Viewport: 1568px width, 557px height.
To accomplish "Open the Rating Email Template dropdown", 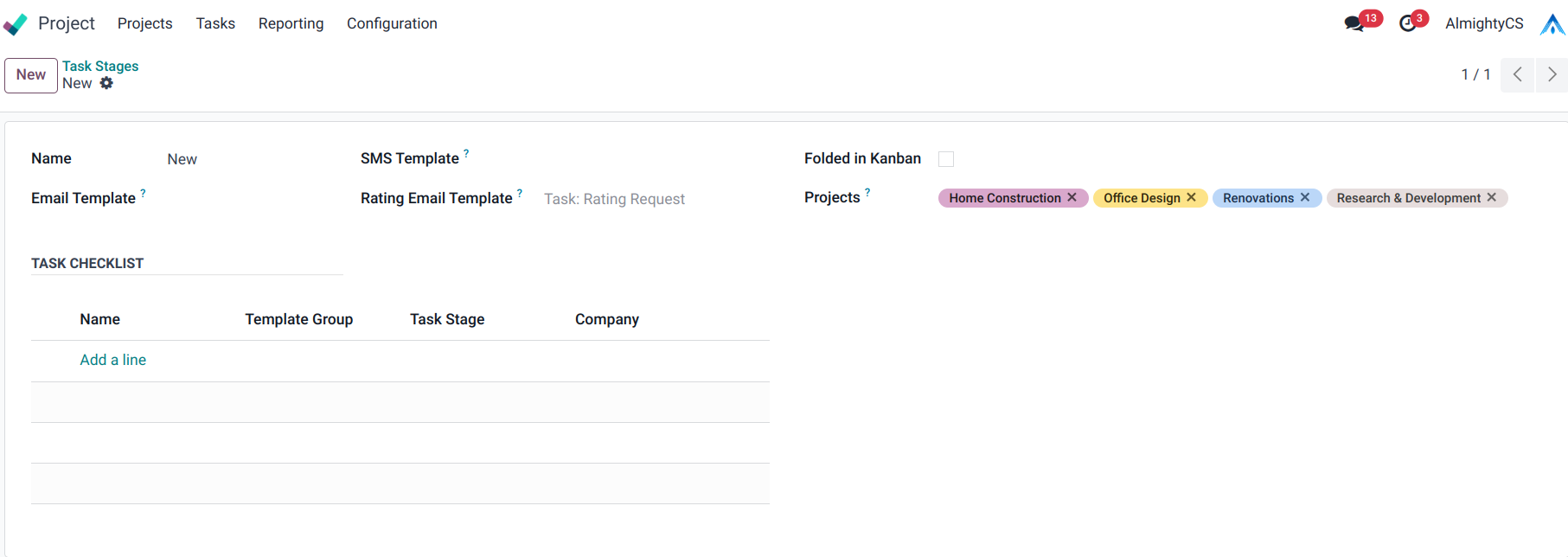I will (657, 199).
